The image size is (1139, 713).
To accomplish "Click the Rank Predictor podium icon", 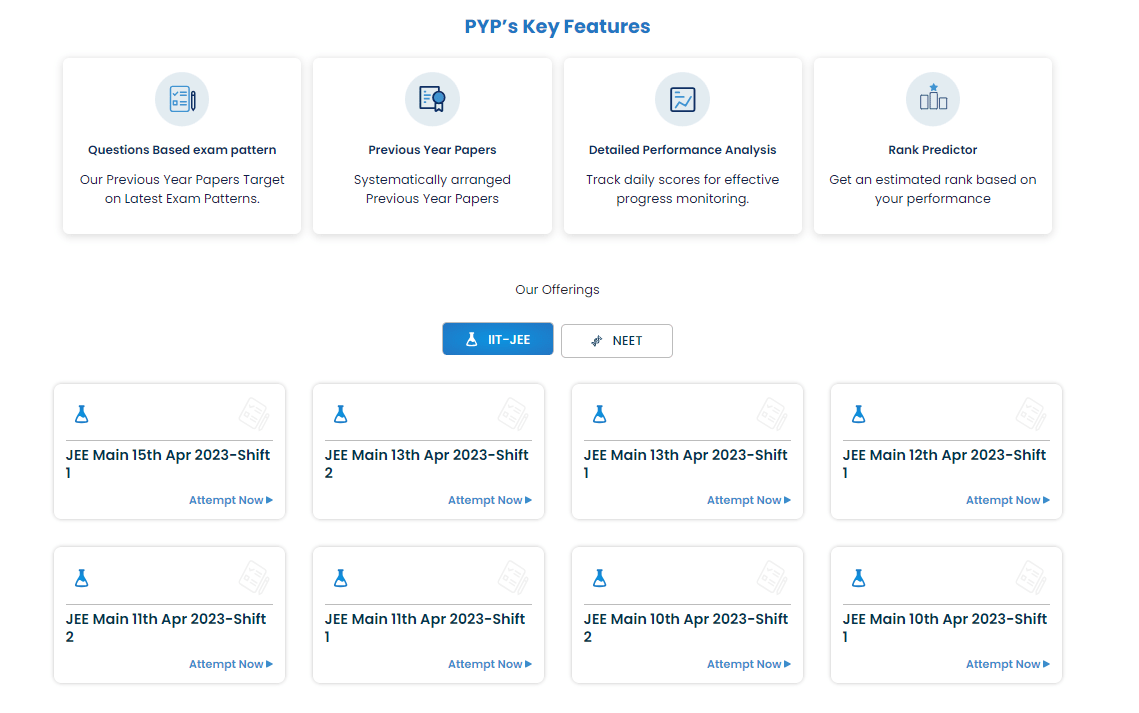I will coord(932,99).
